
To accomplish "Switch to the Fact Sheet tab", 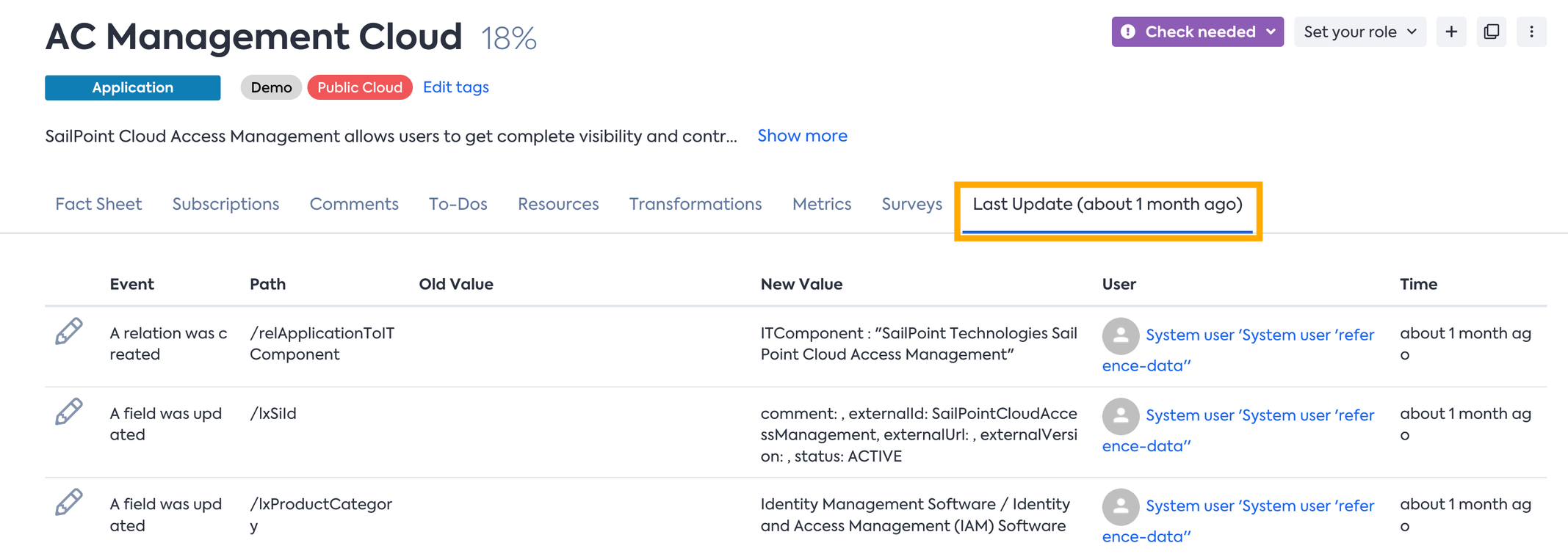I will pyautogui.click(x=98, y=204).
